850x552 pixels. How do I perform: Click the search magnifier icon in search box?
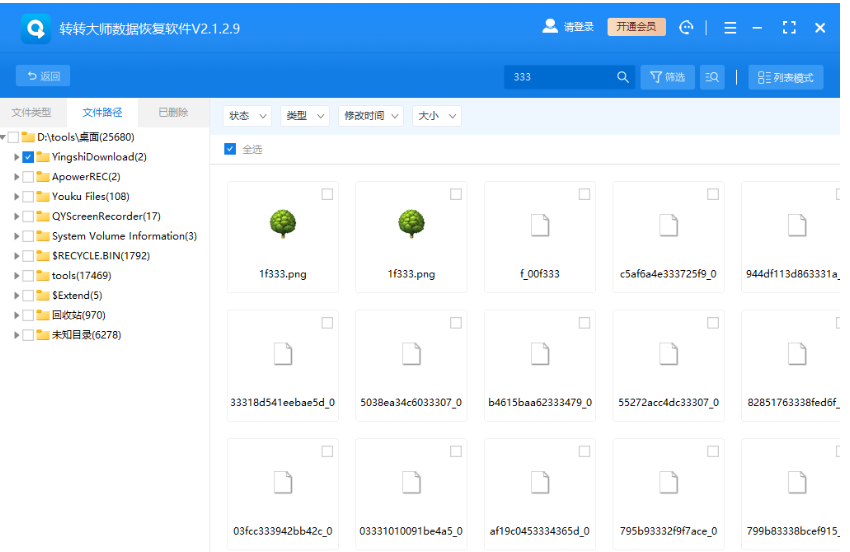(623, 77)
